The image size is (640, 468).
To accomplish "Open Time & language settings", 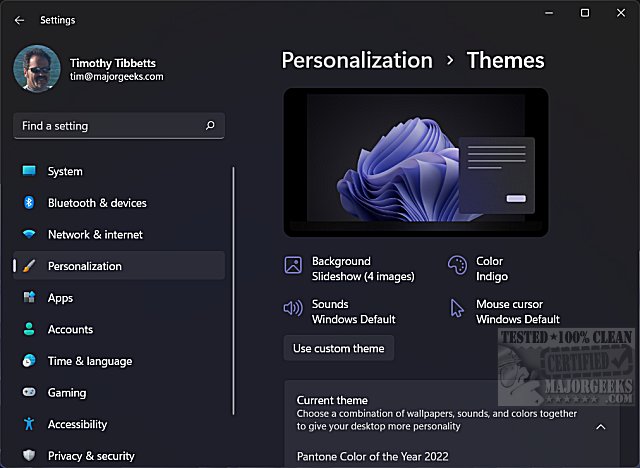I will point(119,361).
